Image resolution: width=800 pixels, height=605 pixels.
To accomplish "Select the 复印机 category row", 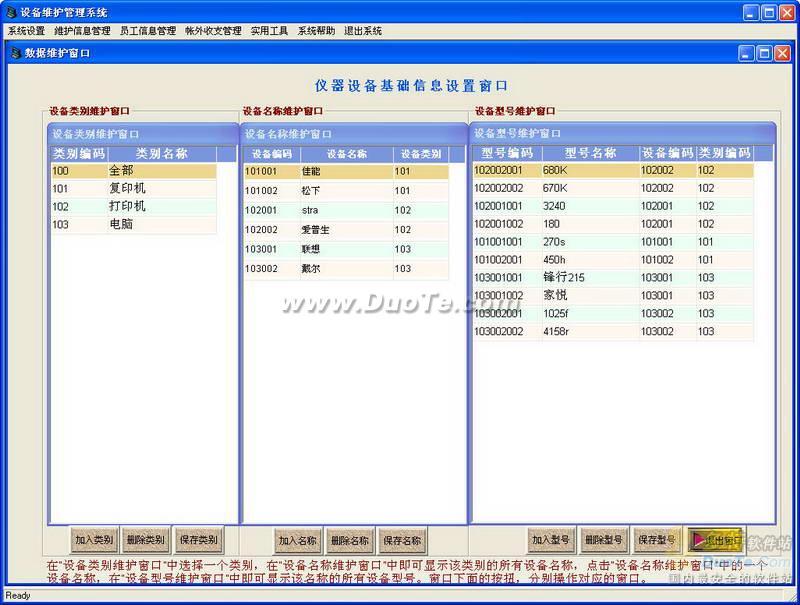I will pyautogui.click(x=134, y=189).
